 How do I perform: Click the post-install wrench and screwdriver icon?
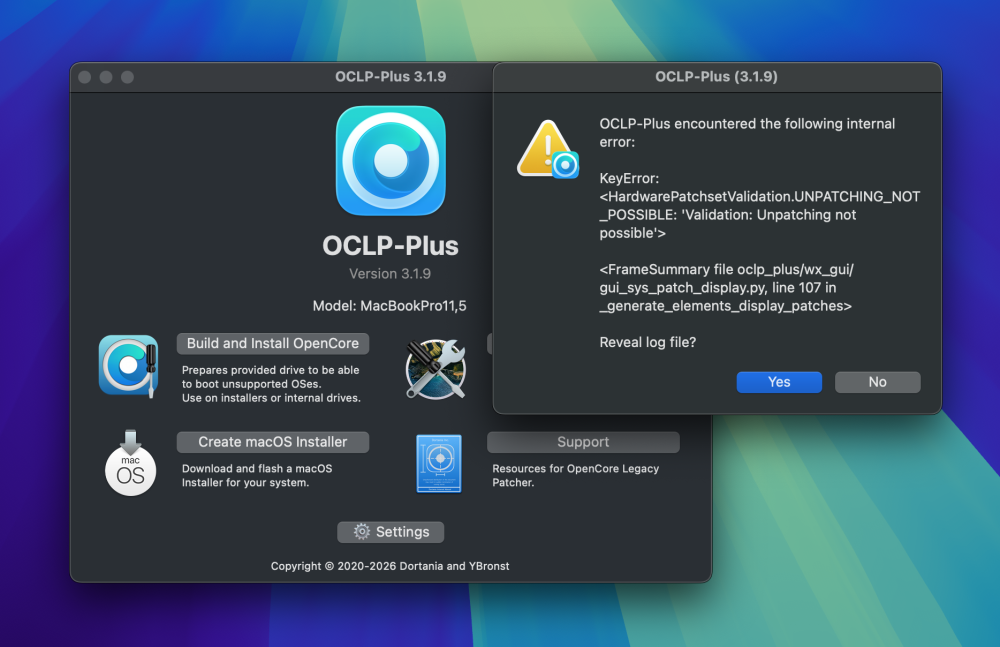click(x=436, y=369)
